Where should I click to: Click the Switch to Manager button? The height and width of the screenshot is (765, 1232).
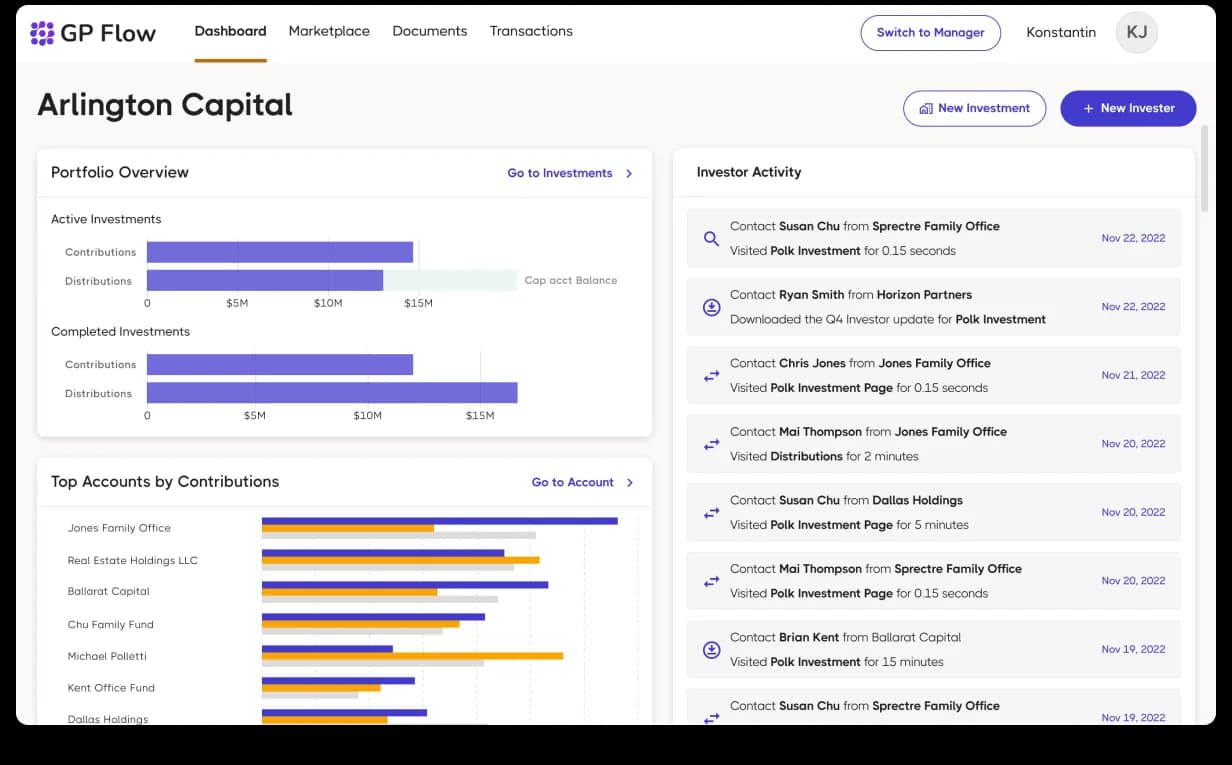point(930,33)
